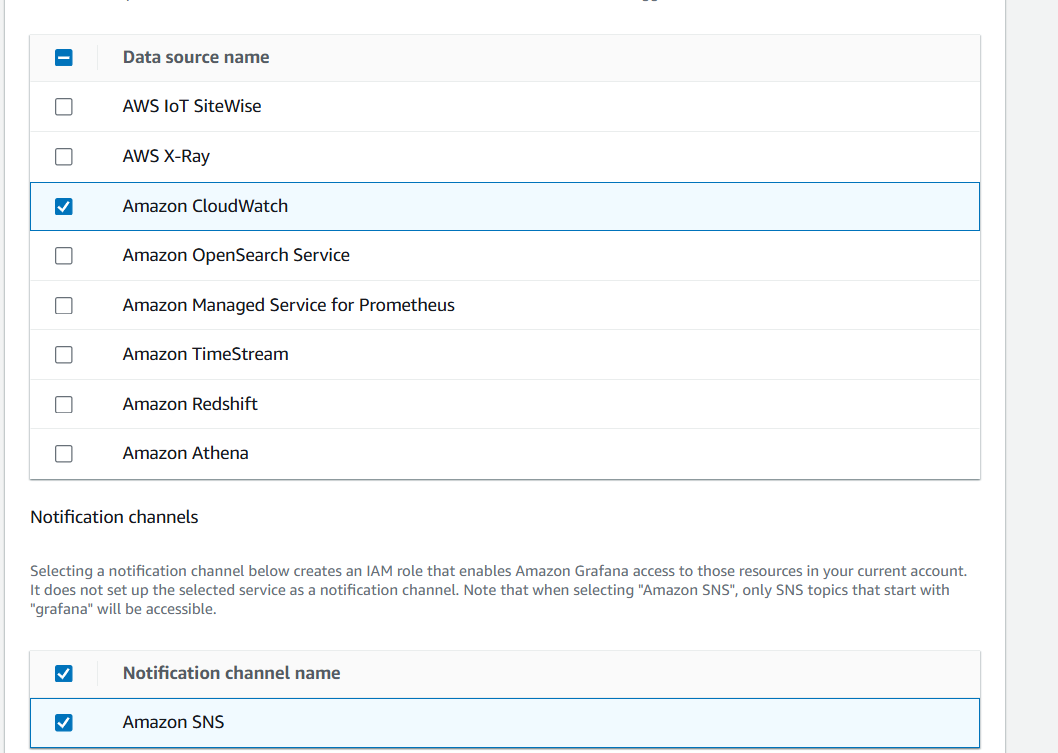Click the Amazon TimeStream row label

205,354
